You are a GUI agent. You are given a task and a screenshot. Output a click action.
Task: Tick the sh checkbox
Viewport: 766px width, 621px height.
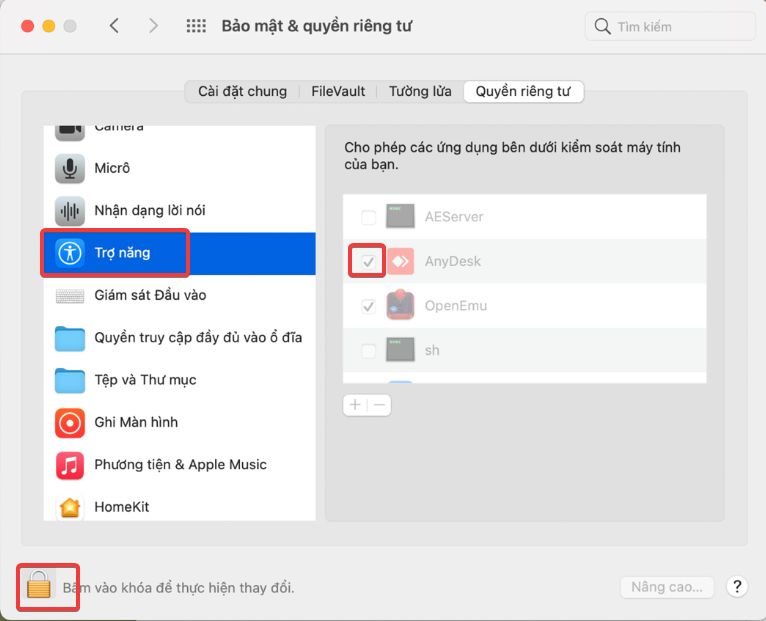(369, 351)
